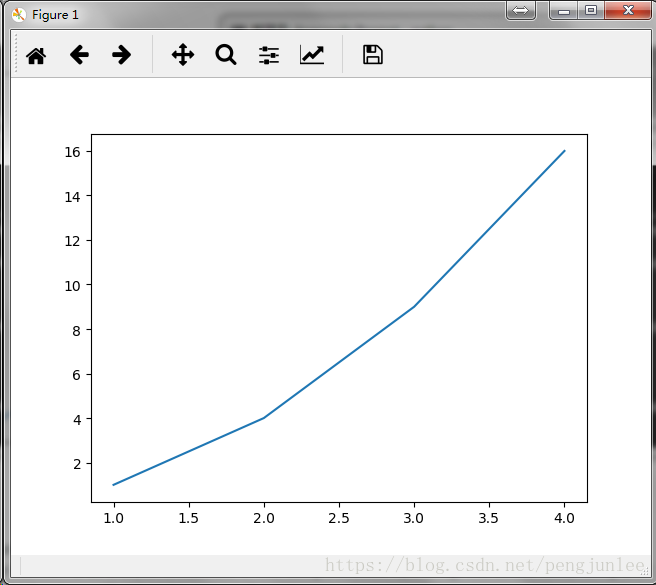Click x-axis tick label "2.5"
This screenshot has height=585, width=656.
pos(338,518)
